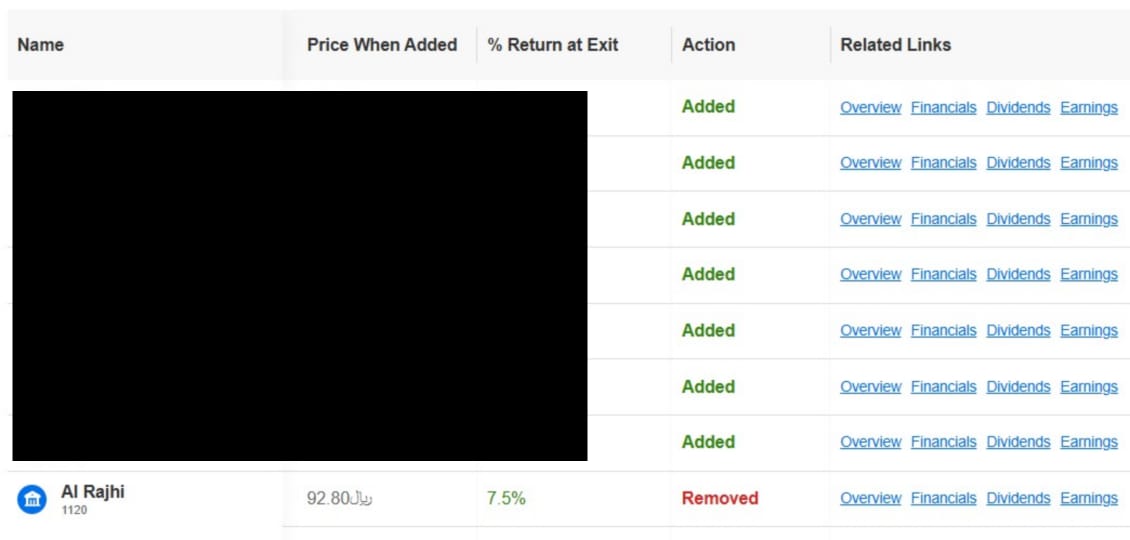The image size is (1130, 540).
Task: Open Financials link in Al Rajhi row
Action: click(943, 498)
